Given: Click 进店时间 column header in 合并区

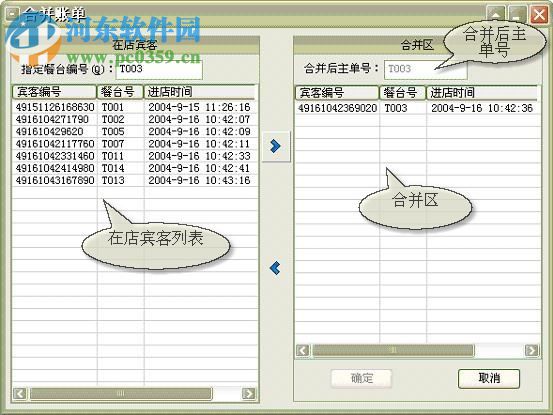Looking at the screenshot, I should click(482, 93).
